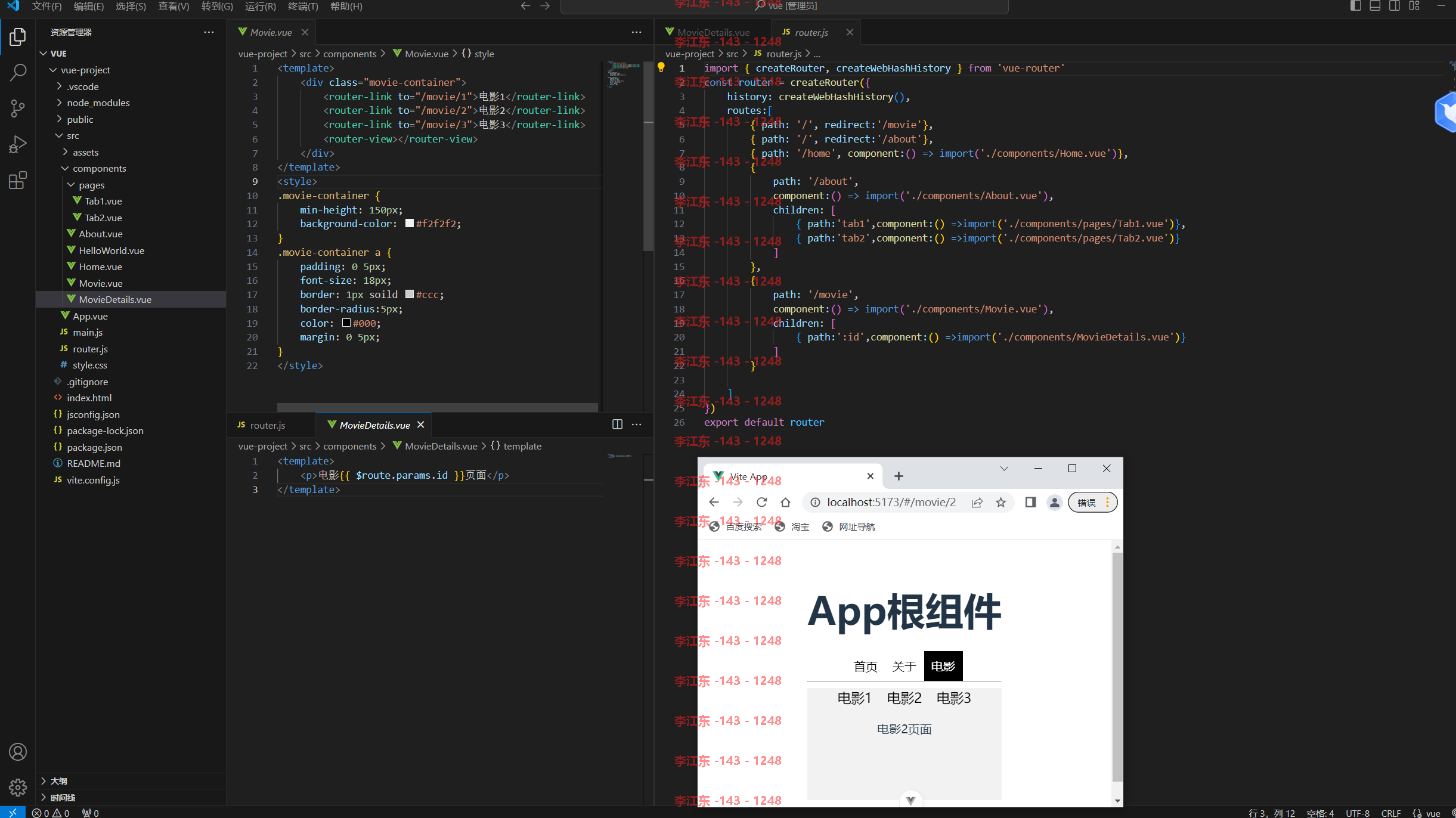Screen dimensions: 1456x818
Task: Go back in browser history
Action: click(714, 502)
